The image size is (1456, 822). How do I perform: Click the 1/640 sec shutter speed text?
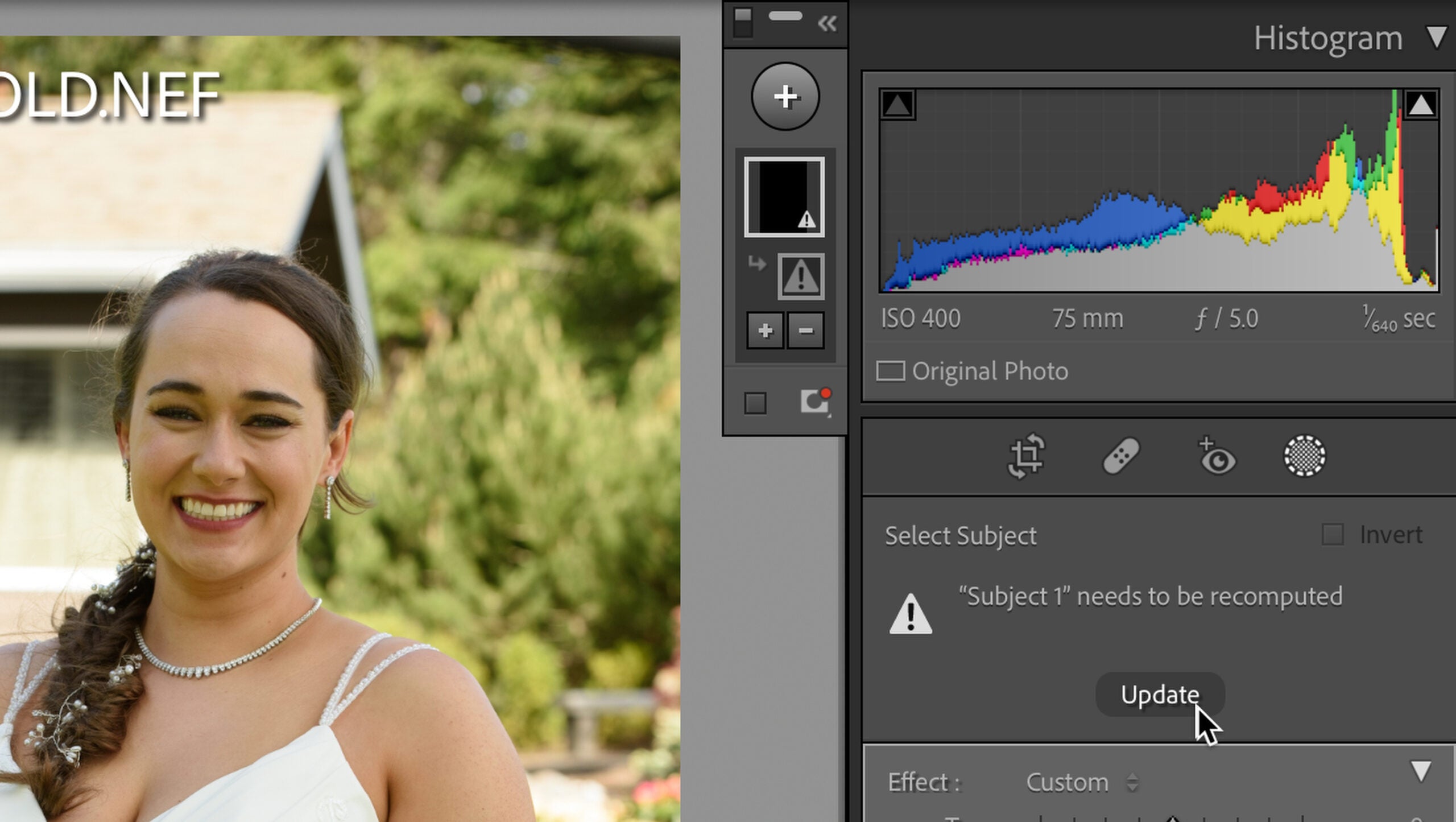coord(1399,319)
